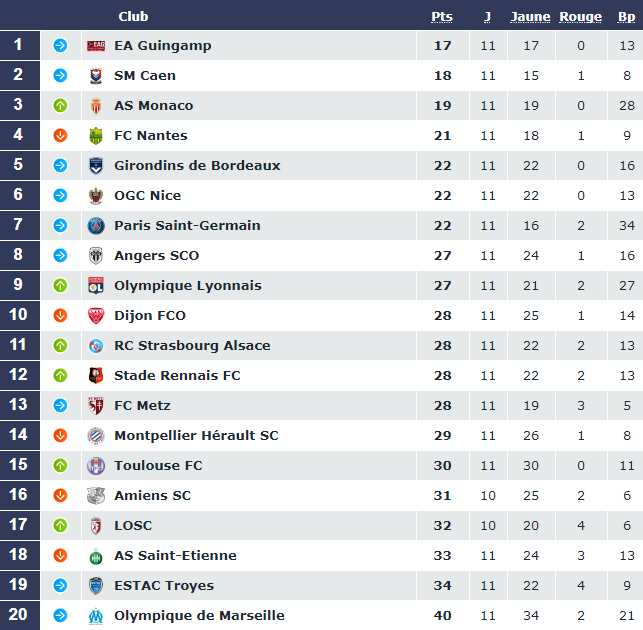Click the orange down arrow beside Amiens SC

[60, 496]
